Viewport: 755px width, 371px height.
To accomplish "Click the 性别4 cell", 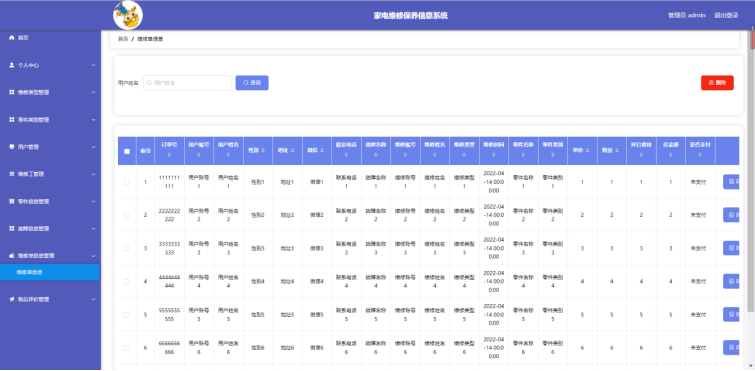I will [258, 281].
